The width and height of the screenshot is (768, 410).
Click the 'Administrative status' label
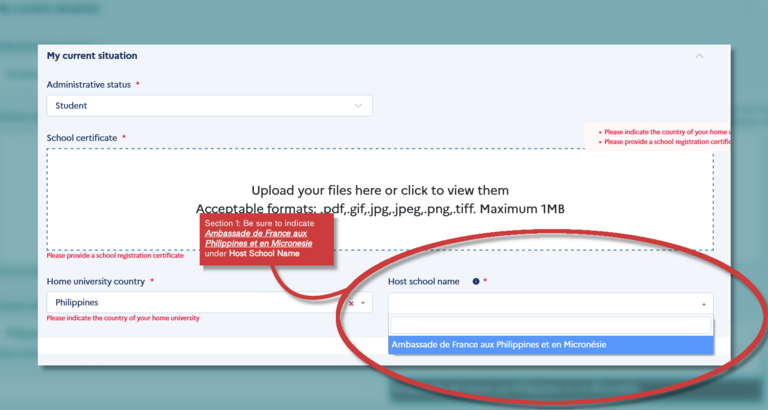click(89, 85)
